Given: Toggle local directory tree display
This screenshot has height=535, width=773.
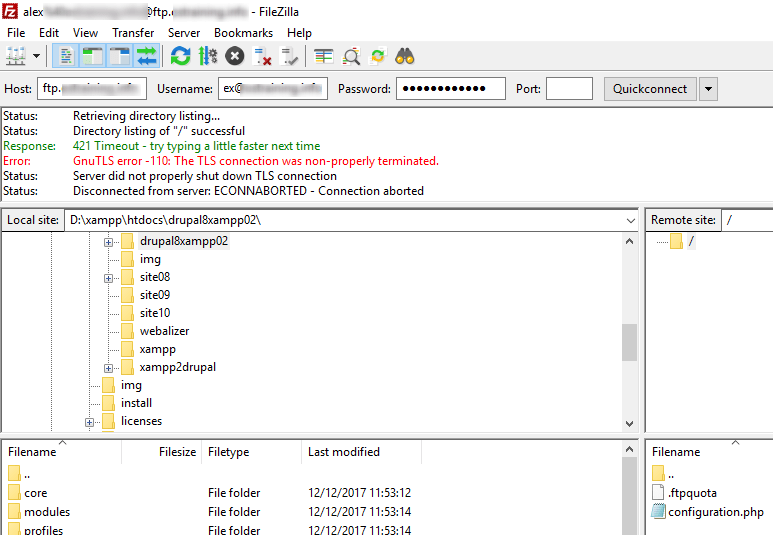Looking at the screenshot, I should tap(92, 56).
